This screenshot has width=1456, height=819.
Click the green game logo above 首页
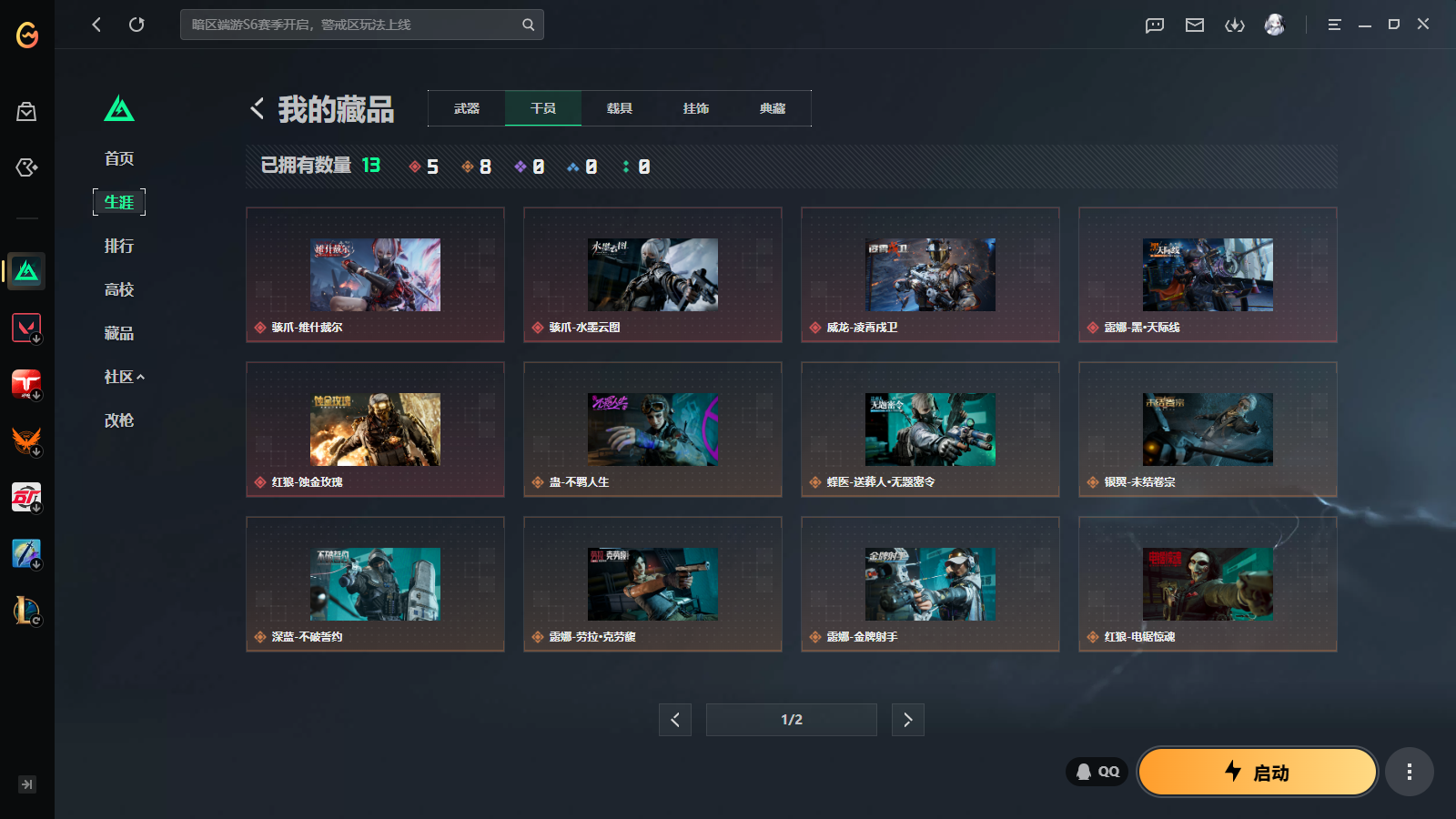pyautogui.click(x=119, y=109)
